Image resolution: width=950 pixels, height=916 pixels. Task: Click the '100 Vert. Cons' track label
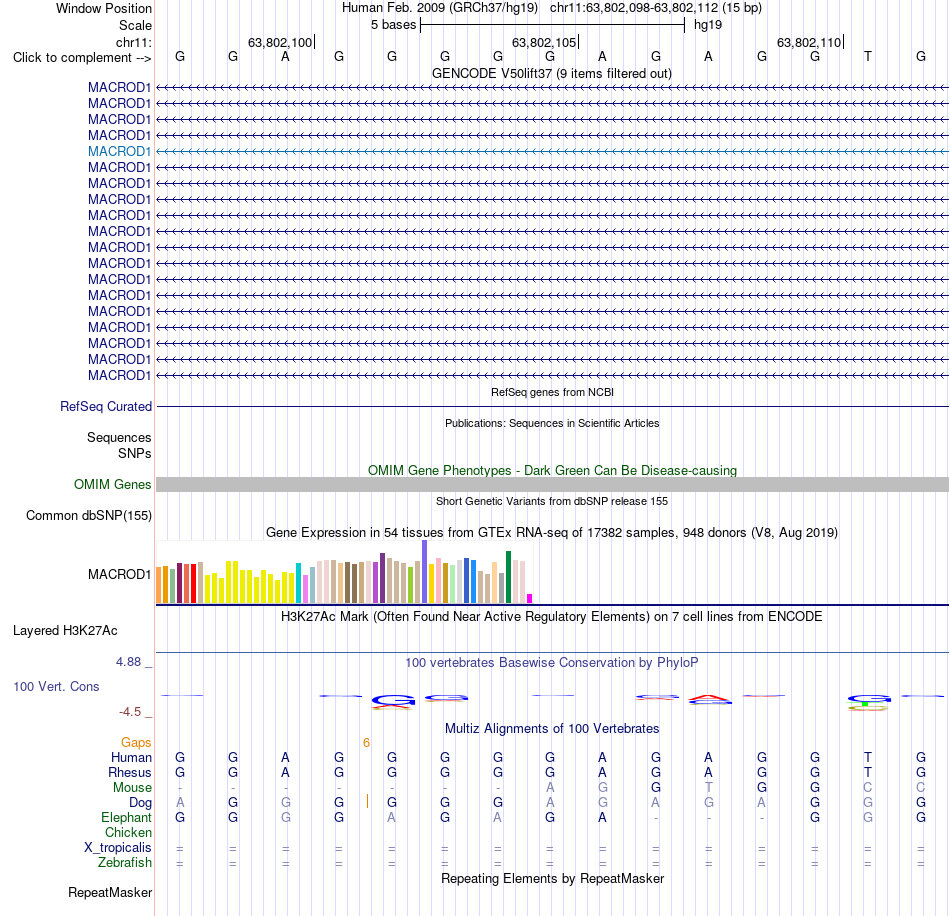click(x=56, y=686)
